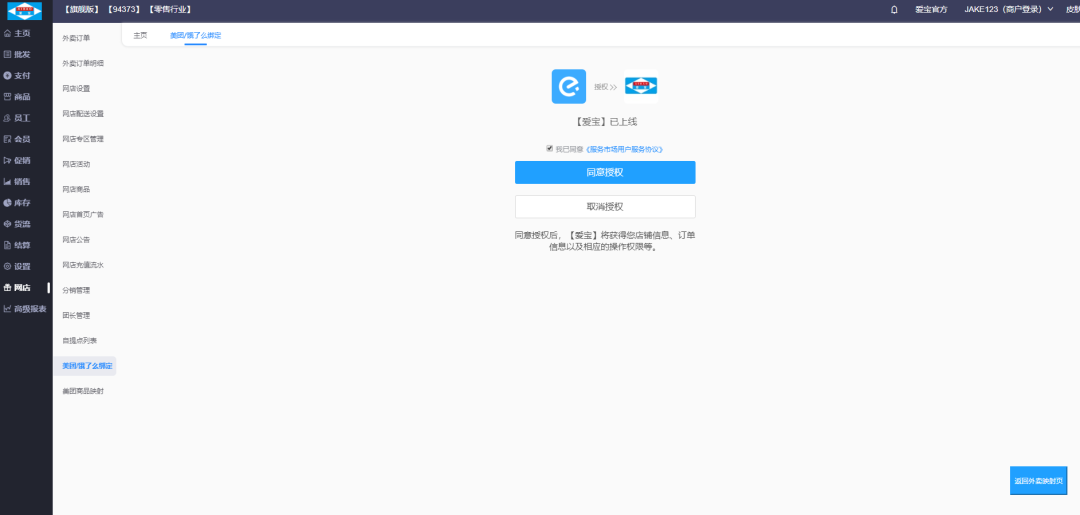Image resolution: width=1080 pixels, height=515 pixels.
Task: Click the 取消授权 button
Action: (x=605, y=207)
